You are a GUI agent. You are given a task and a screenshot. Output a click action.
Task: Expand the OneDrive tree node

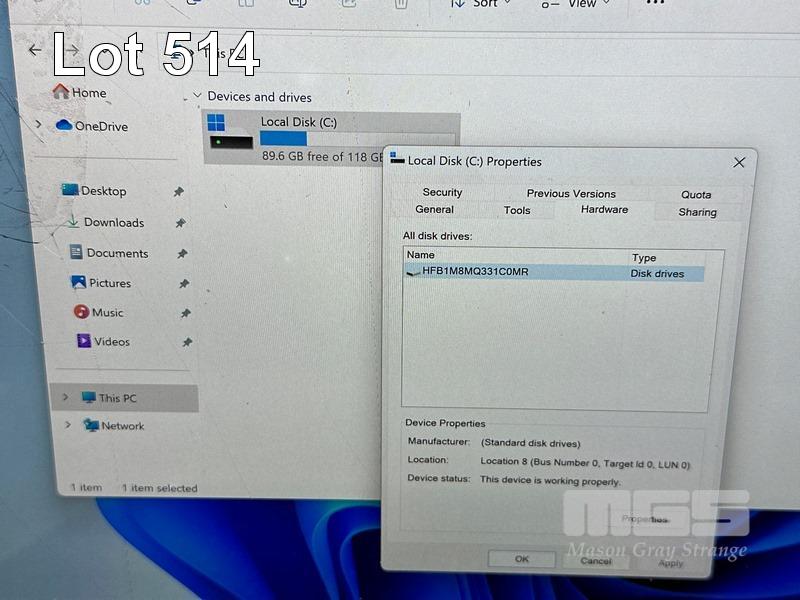point(39,125)
